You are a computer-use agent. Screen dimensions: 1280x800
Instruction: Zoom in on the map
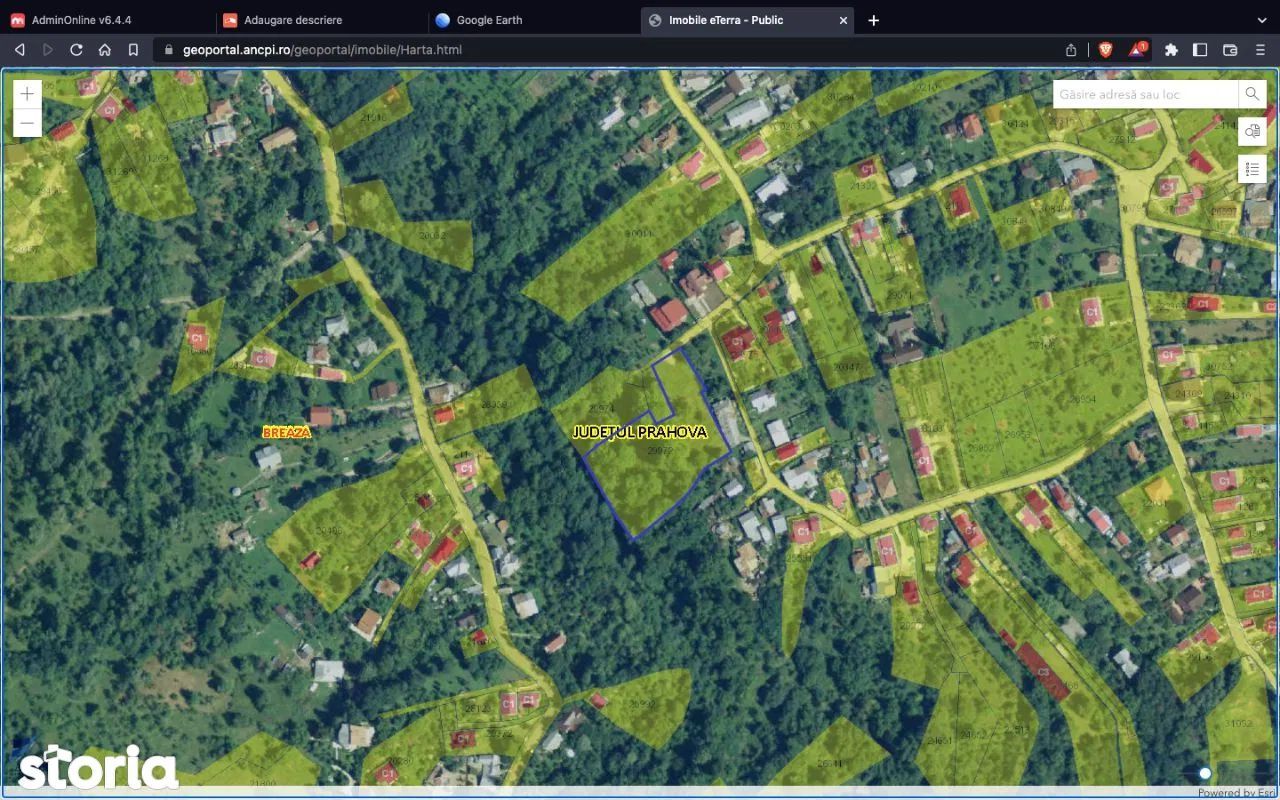point(27,94)
